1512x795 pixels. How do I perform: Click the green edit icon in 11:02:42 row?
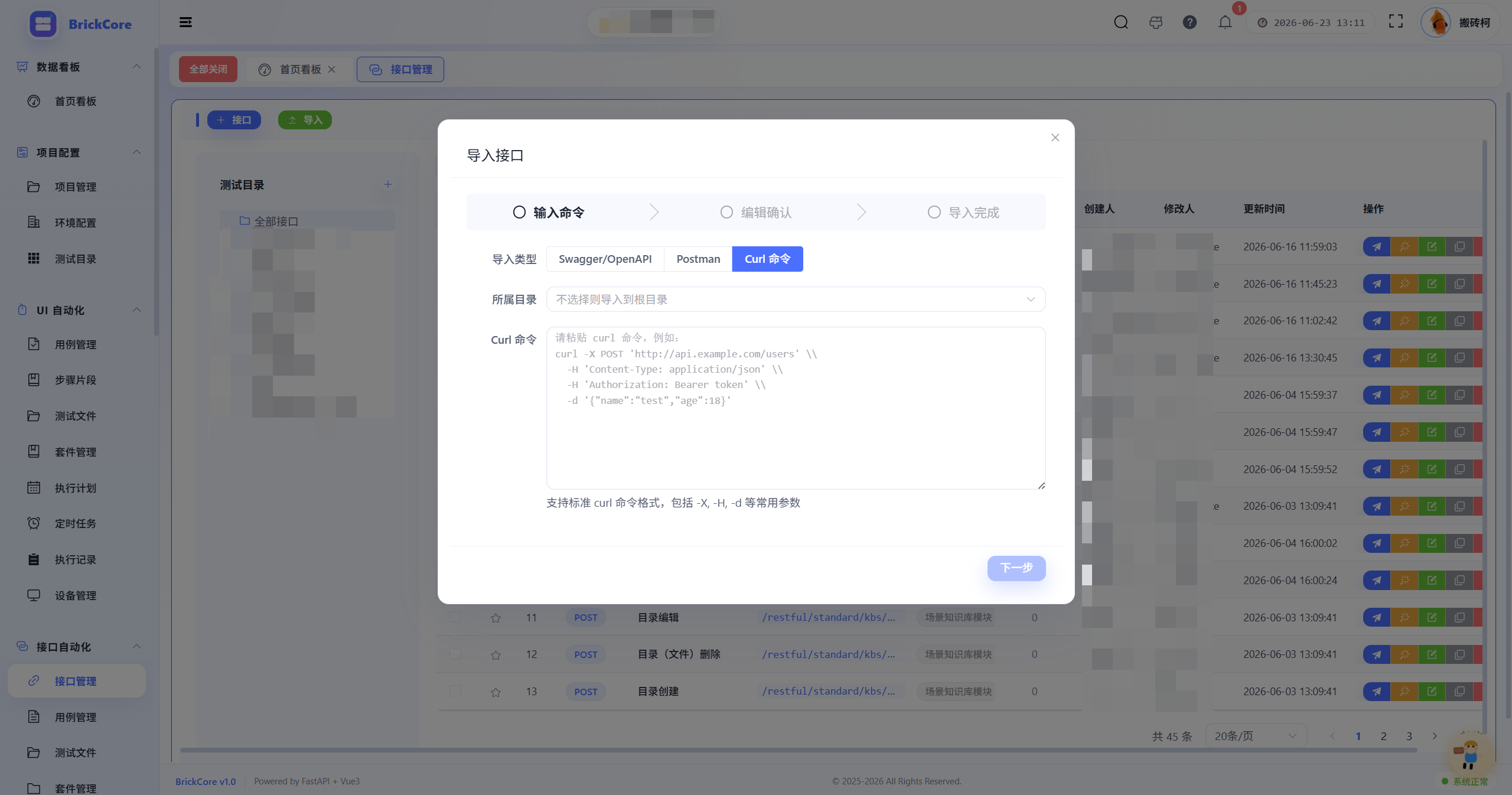pos(1432,321)
